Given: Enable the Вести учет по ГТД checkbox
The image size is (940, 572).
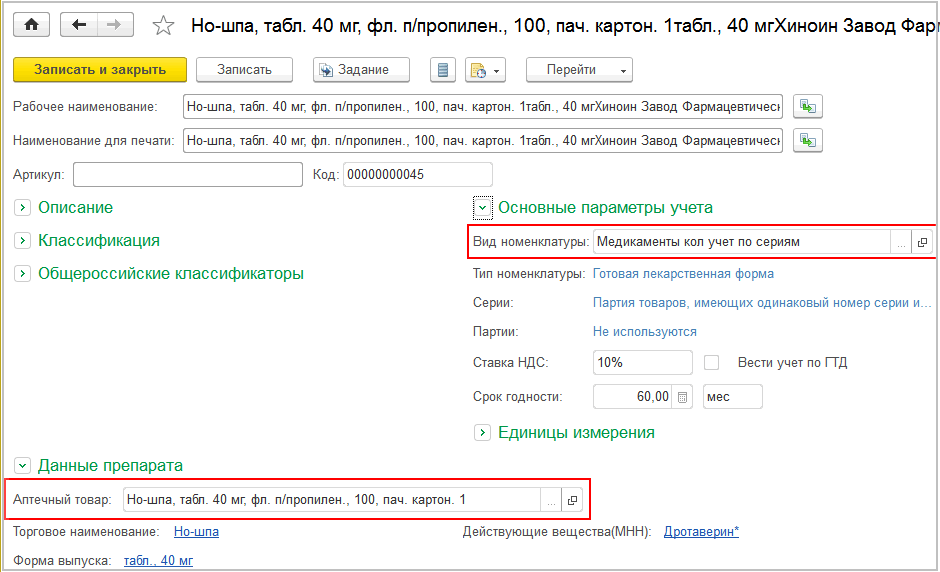Looking at the screenshot, I should point(712,363).
